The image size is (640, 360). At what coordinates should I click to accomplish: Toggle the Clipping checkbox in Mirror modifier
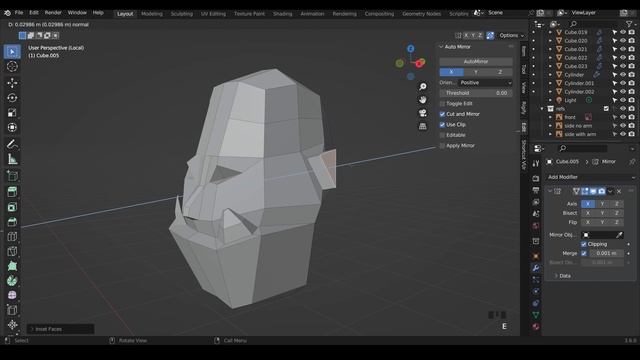tap(584, 244)
